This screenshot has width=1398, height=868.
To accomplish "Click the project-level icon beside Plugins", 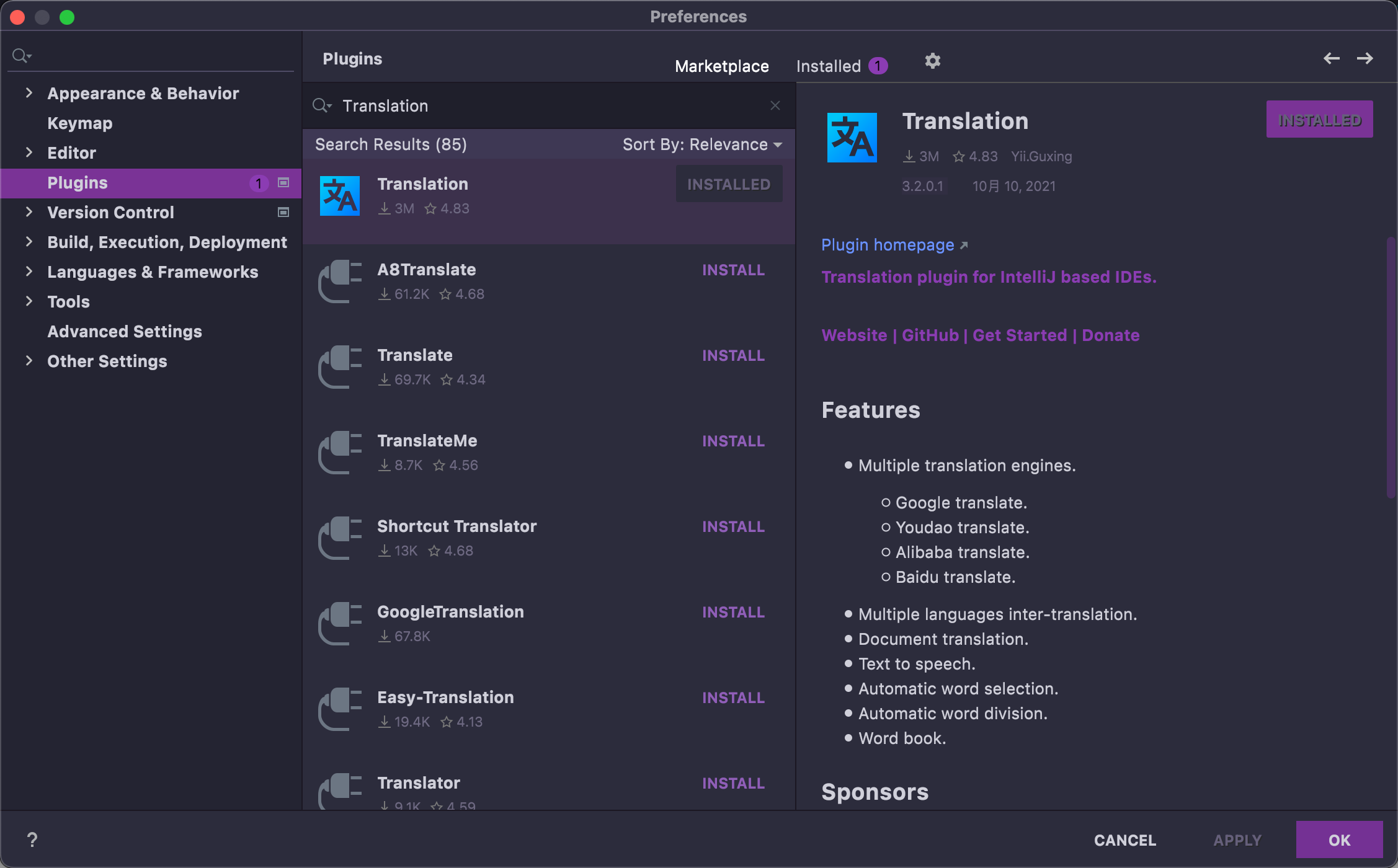I will (283, 182).
